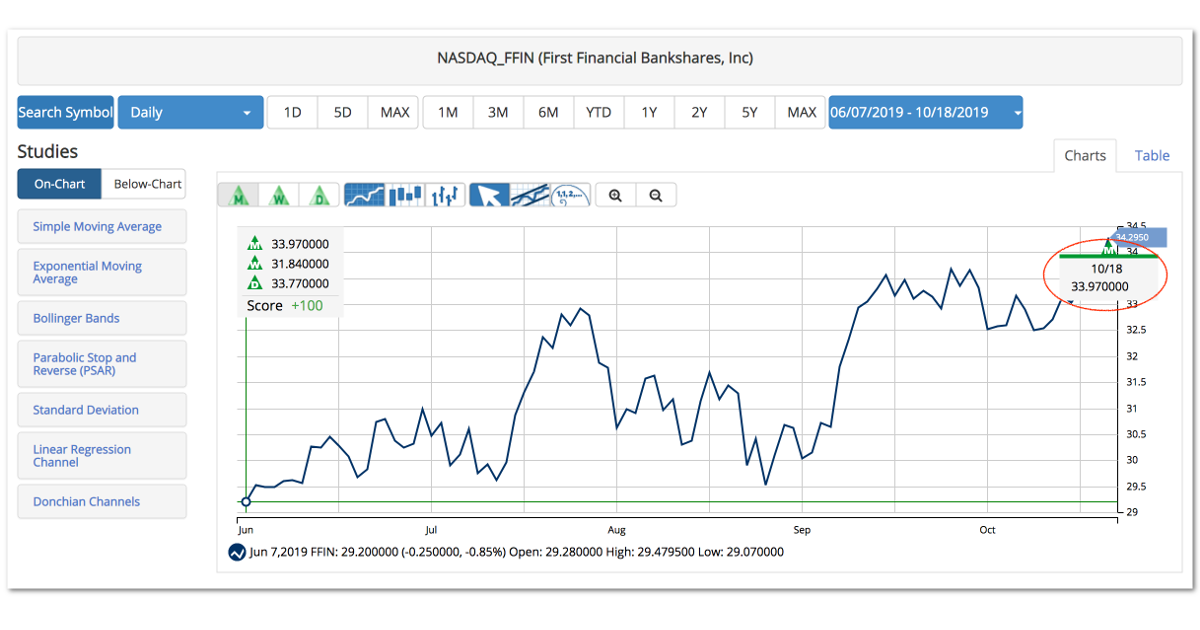Select the 1Y range button
The image size is (1200, 630).
[650, 112]
